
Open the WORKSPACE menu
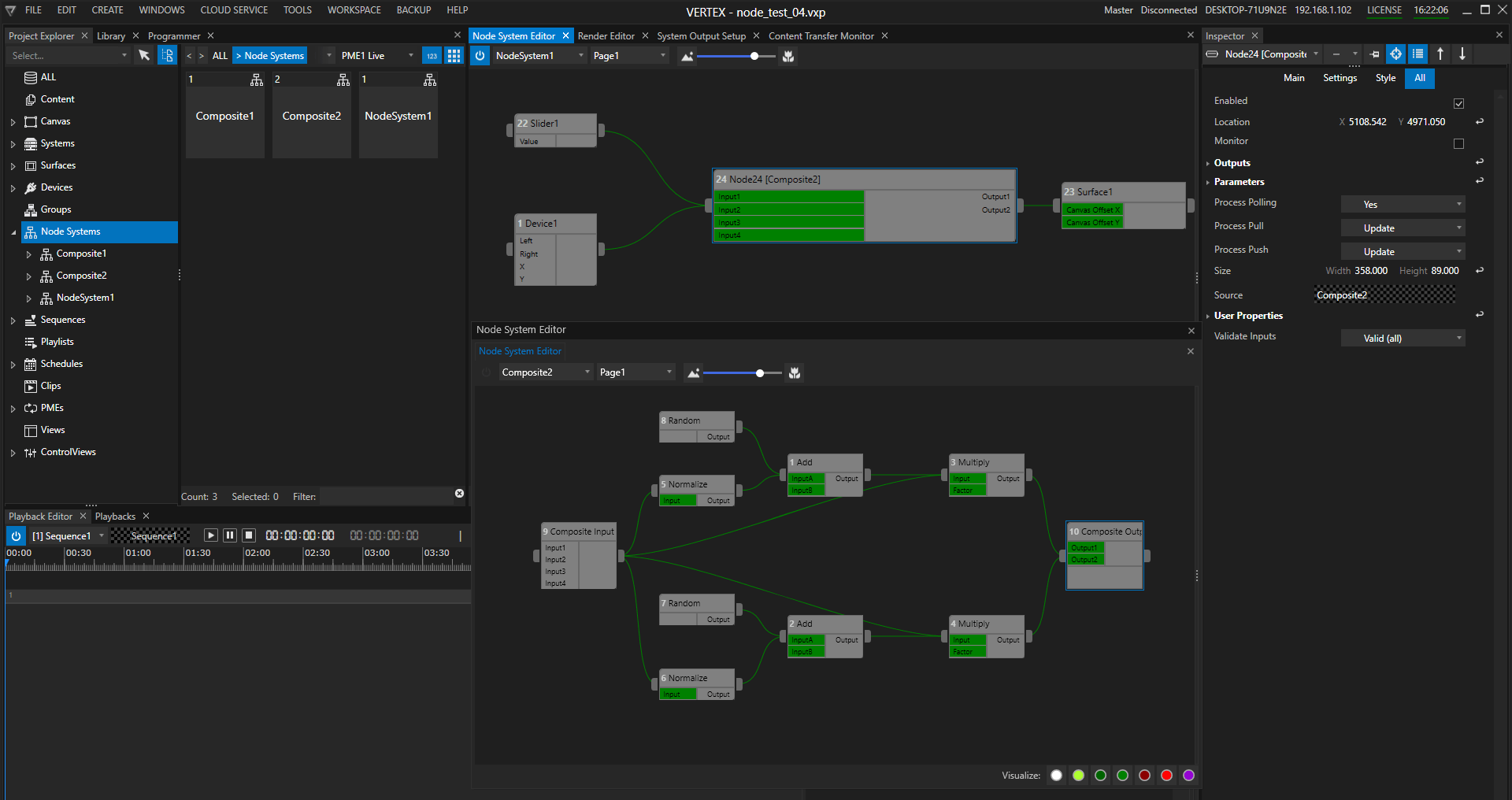pyautogui.click(x=354, y=9)
